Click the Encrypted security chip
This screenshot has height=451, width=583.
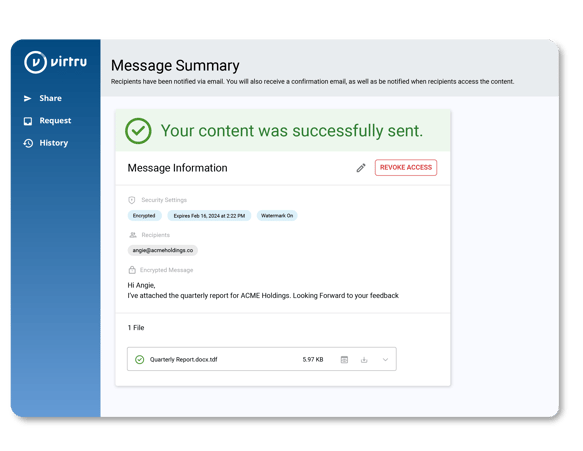tap(144, 216)
